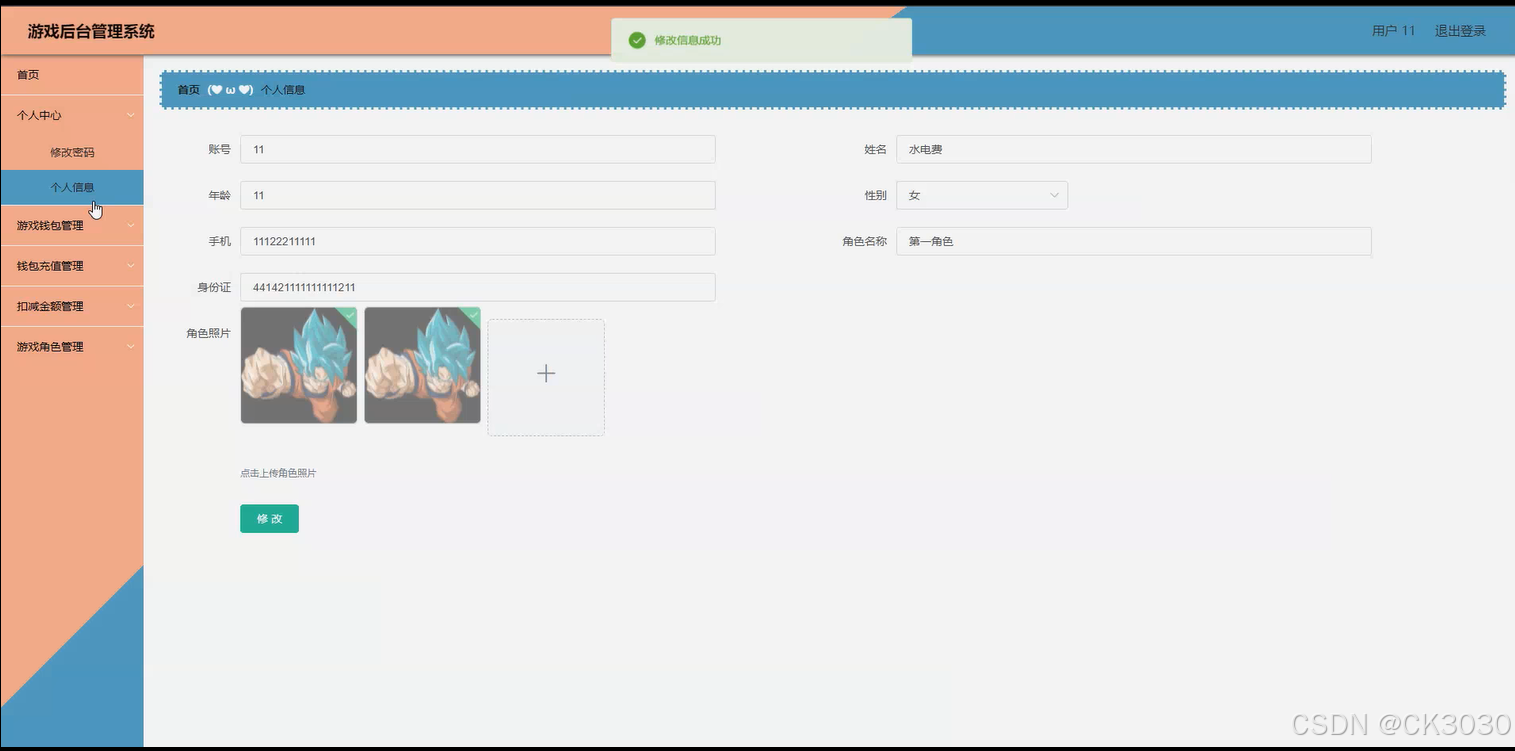
Task: Open the 修改密码 submenu item
Action: pyautogui.click(x=72, y=152)
